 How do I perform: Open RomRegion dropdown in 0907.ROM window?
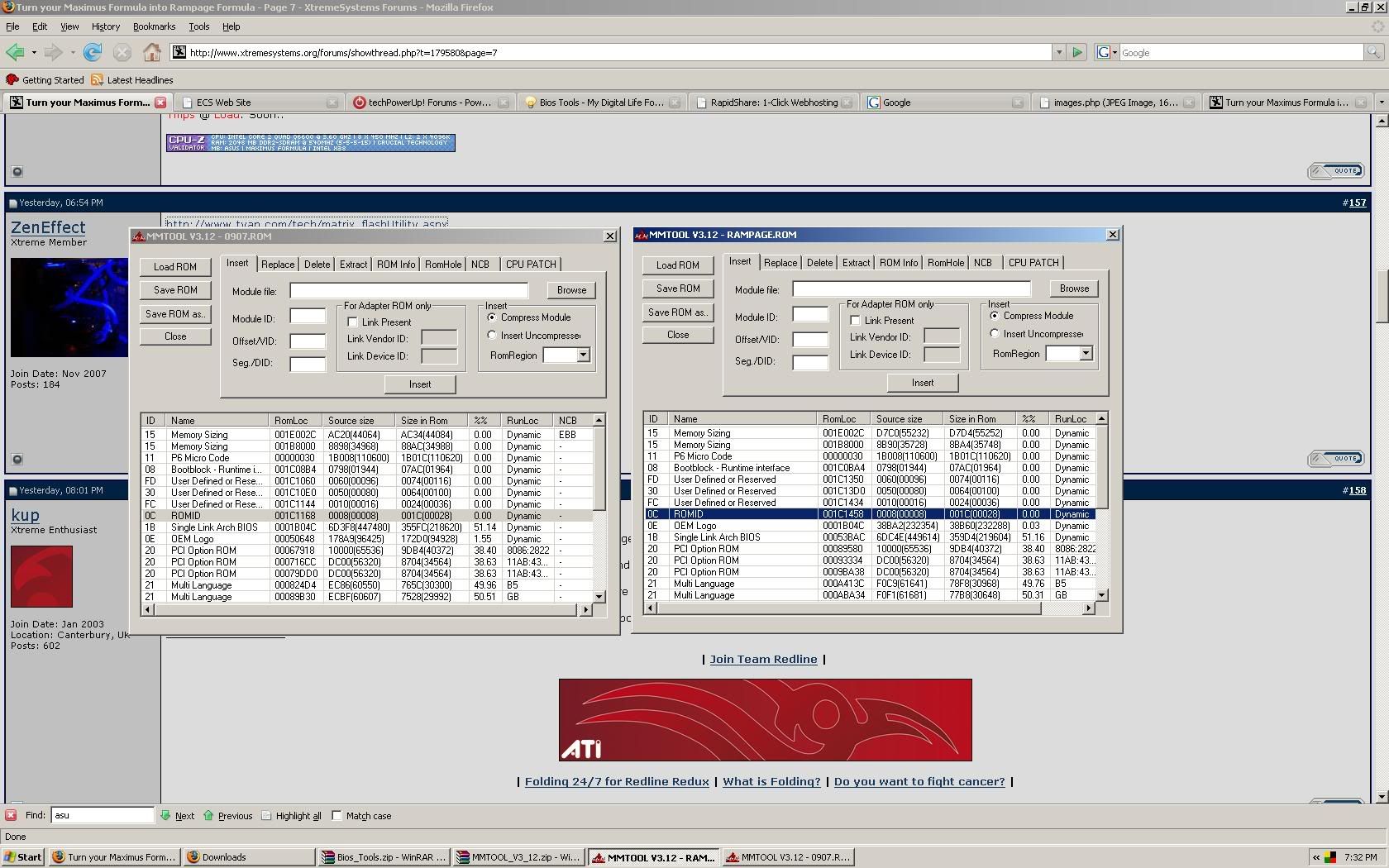pos(583,355)
